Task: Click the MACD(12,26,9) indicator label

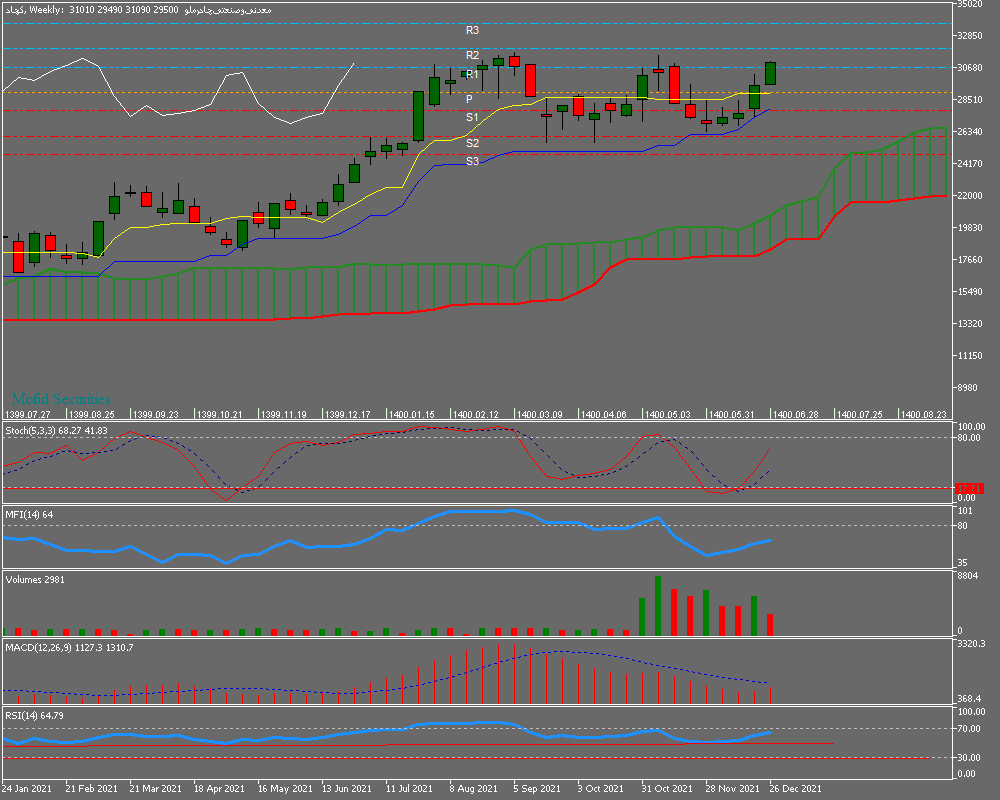Action: pos(70,648)
